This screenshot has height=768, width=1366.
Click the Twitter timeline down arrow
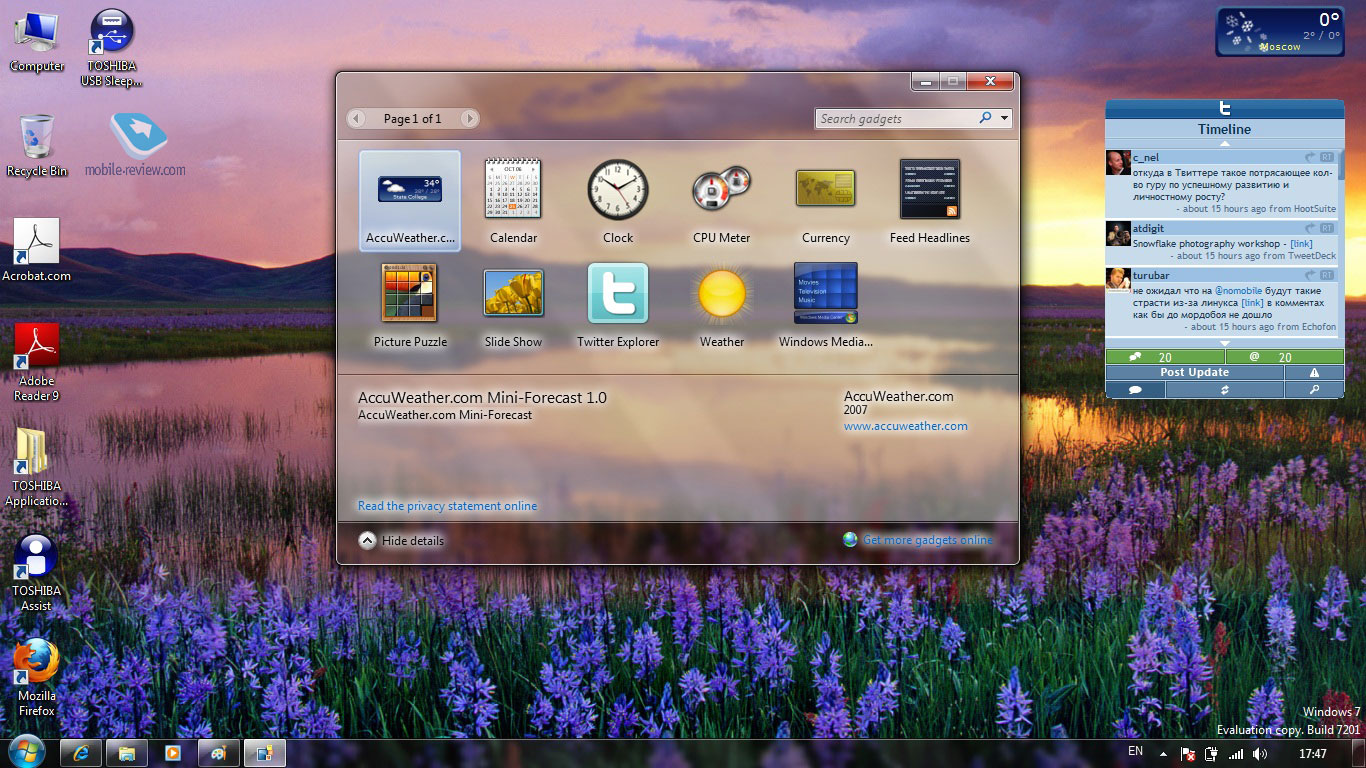click(1224, 344)
